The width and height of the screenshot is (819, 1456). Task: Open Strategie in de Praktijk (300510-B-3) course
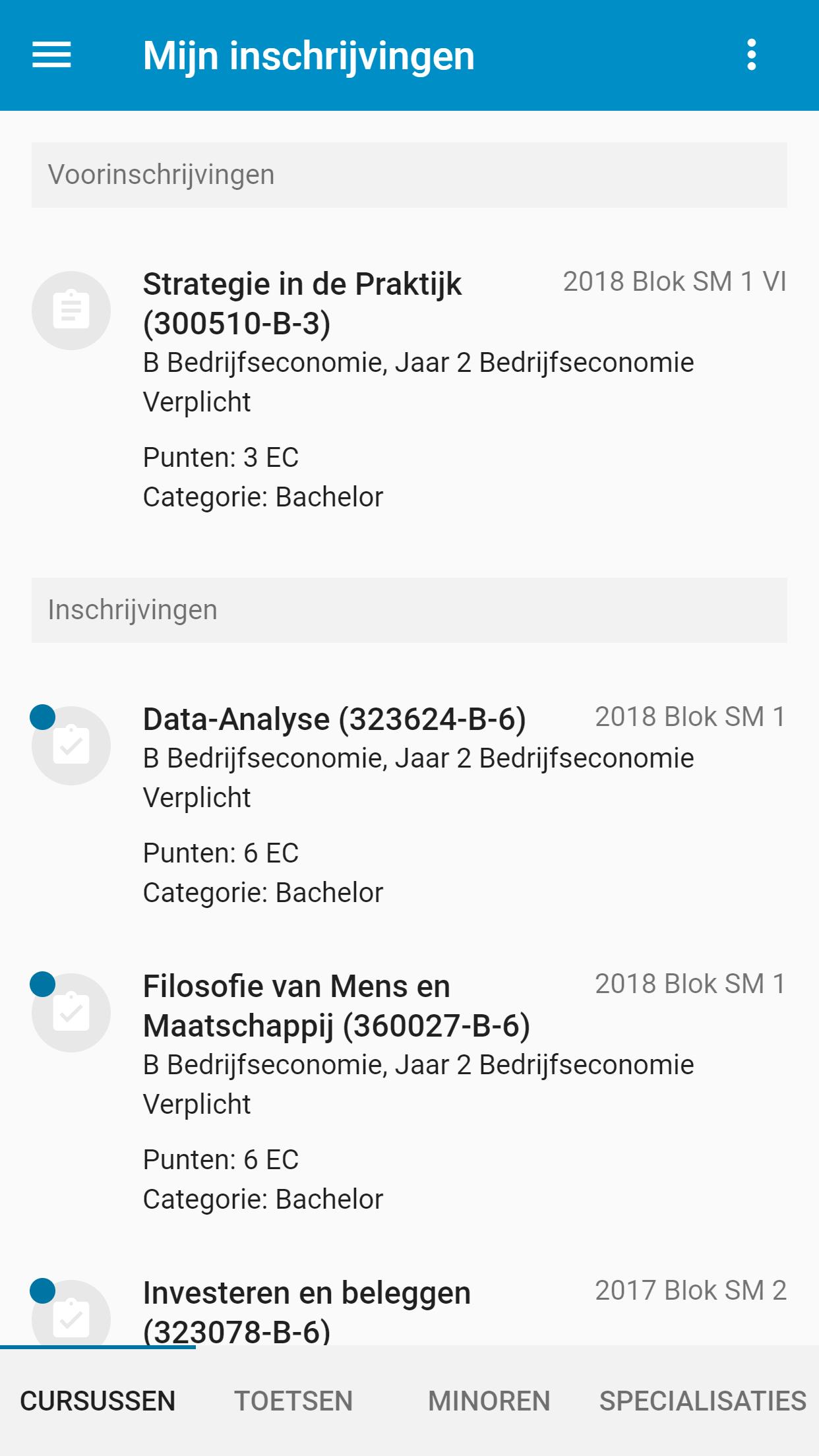409,389
